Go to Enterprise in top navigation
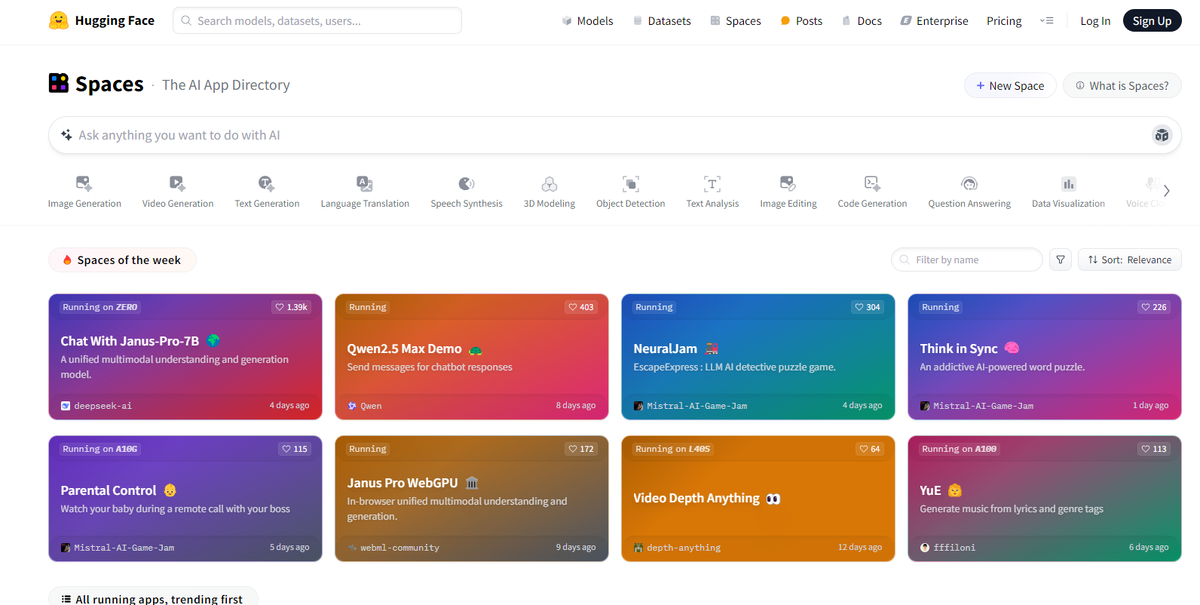Screen dimensions: 1200x605 (934, 20)
